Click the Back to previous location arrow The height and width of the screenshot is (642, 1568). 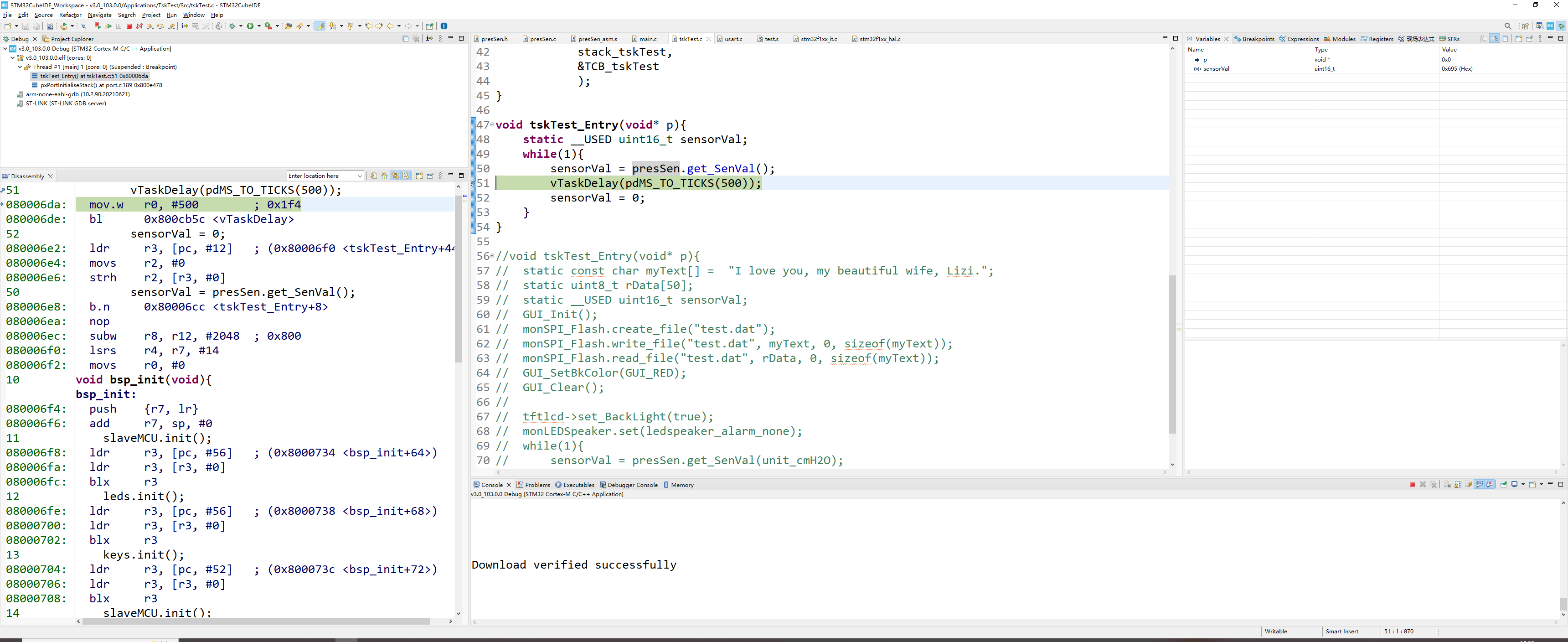[390, 26]
